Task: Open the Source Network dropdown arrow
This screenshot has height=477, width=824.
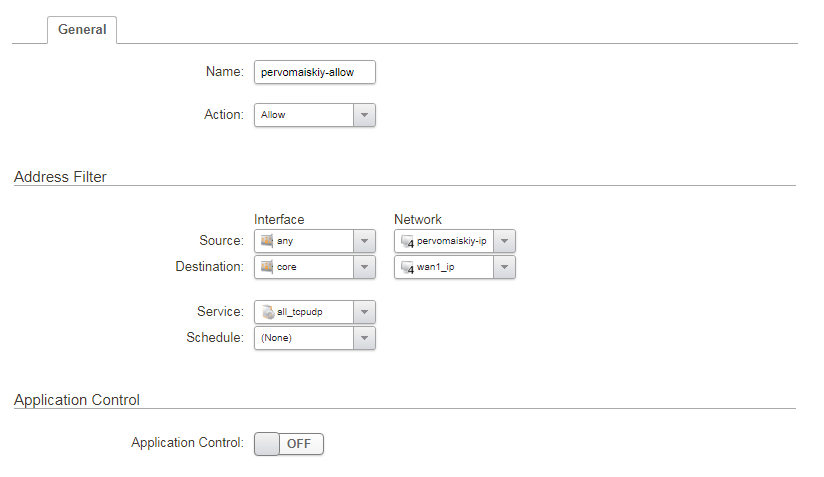Action: [x=505, y=241]
